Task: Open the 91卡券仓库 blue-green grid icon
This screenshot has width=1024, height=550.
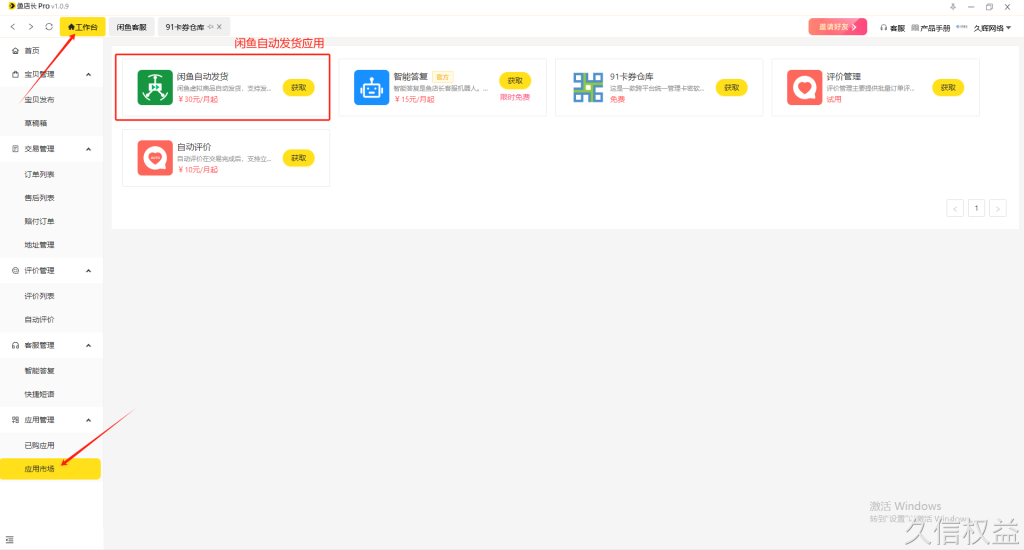Action: 588,88
